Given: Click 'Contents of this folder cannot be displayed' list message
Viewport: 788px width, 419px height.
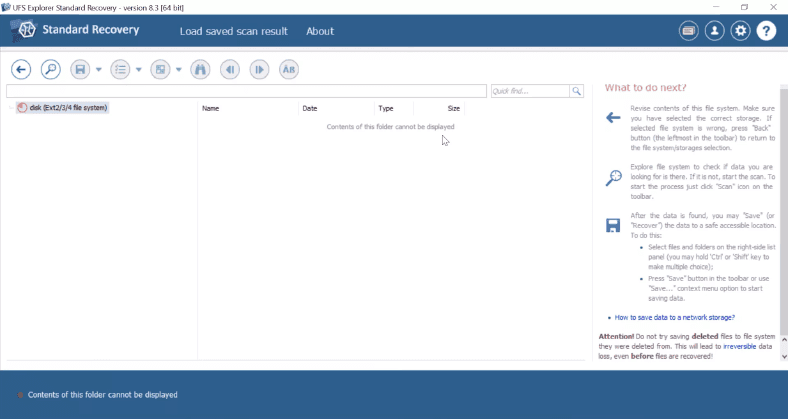Looking at the screenshot, I should click(390, 127).
